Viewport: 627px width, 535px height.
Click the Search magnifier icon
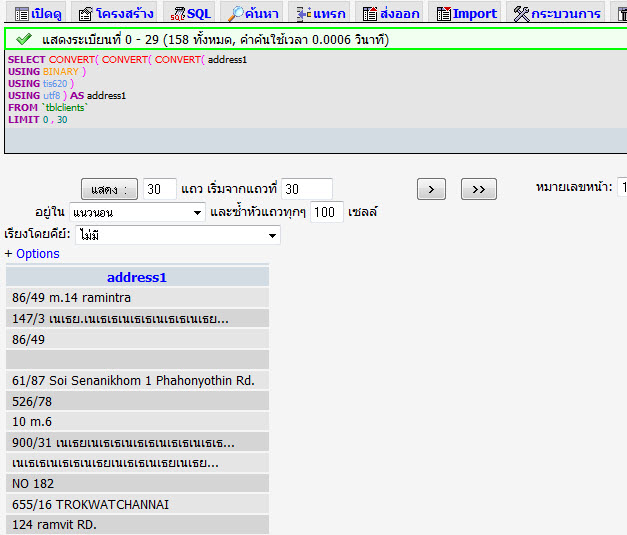coord(236,14)
